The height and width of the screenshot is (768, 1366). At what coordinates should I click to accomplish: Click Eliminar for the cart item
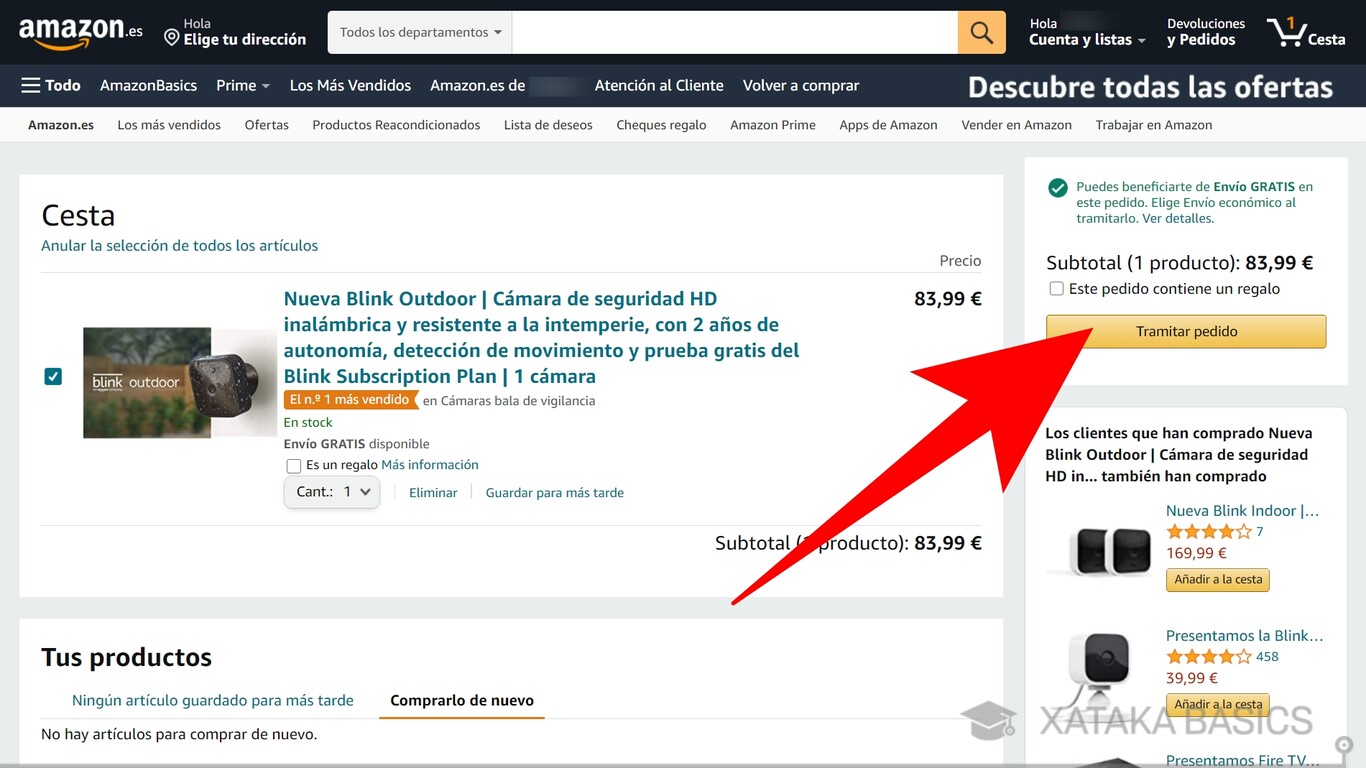pos(433,493)
